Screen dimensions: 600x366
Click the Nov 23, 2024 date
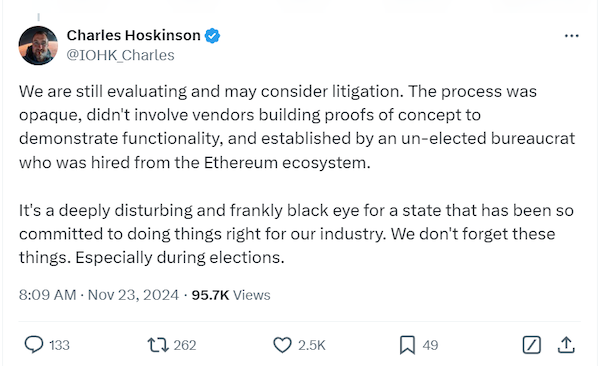click(x=133, y=295)
